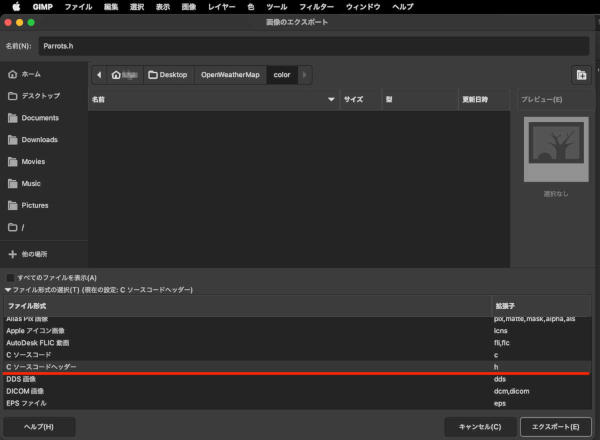Open the 編集 menu
Screen dimensions: 600x440
click(x=111, y=7)
